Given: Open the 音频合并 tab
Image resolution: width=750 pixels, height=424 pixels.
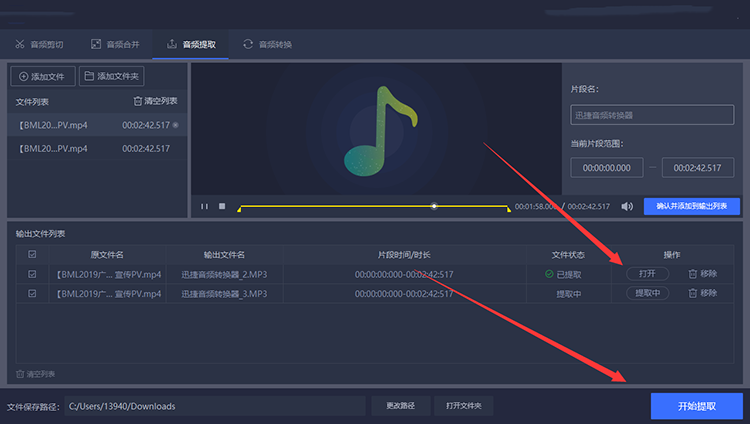Looking at the screenshot, I should pos(115,45).
